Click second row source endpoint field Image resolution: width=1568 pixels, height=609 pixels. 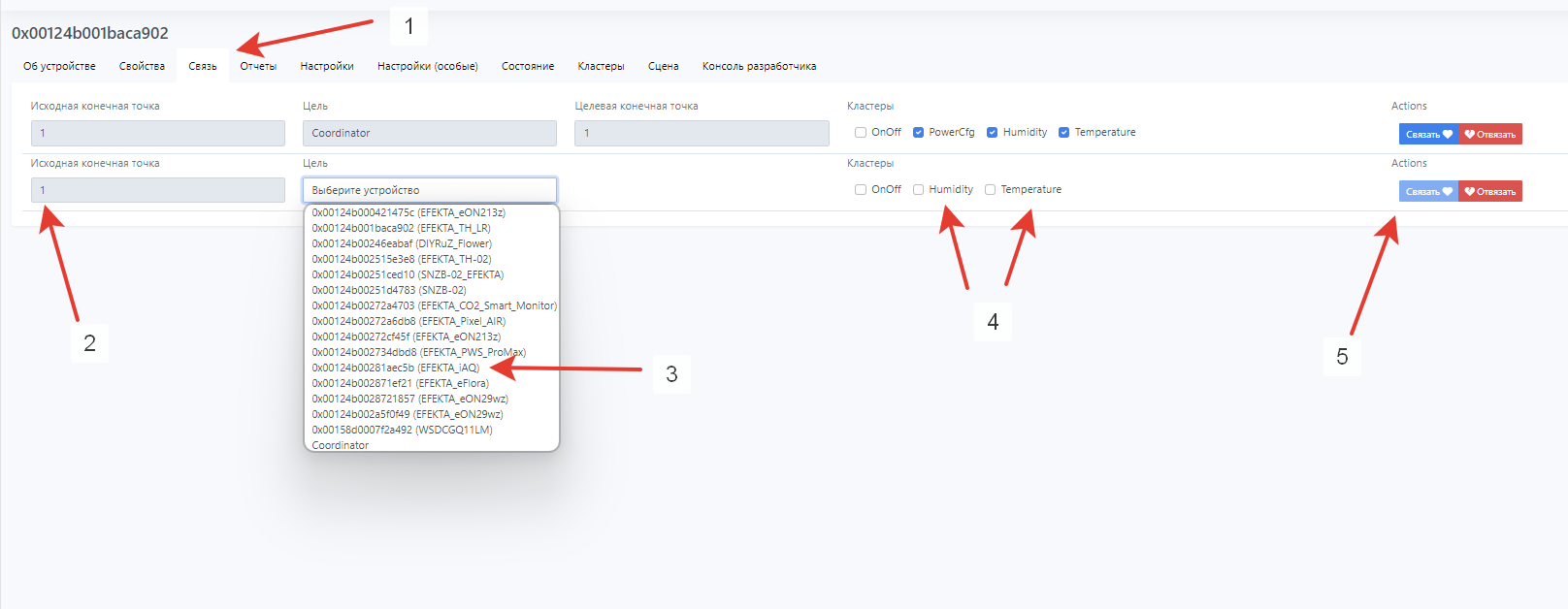coord(157,190)
